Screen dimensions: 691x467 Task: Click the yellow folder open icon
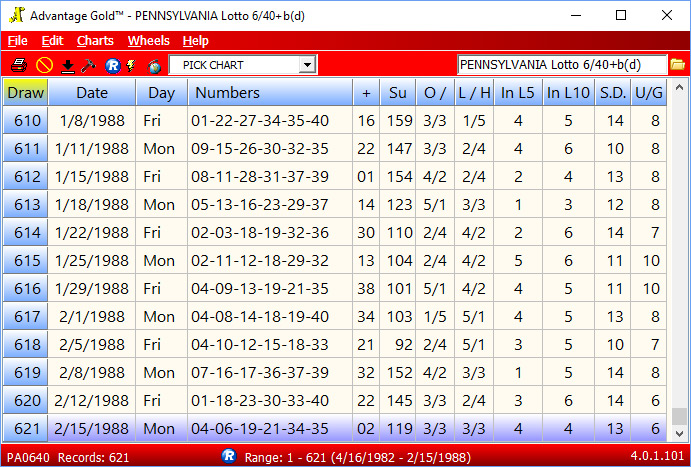coord(677,65)
